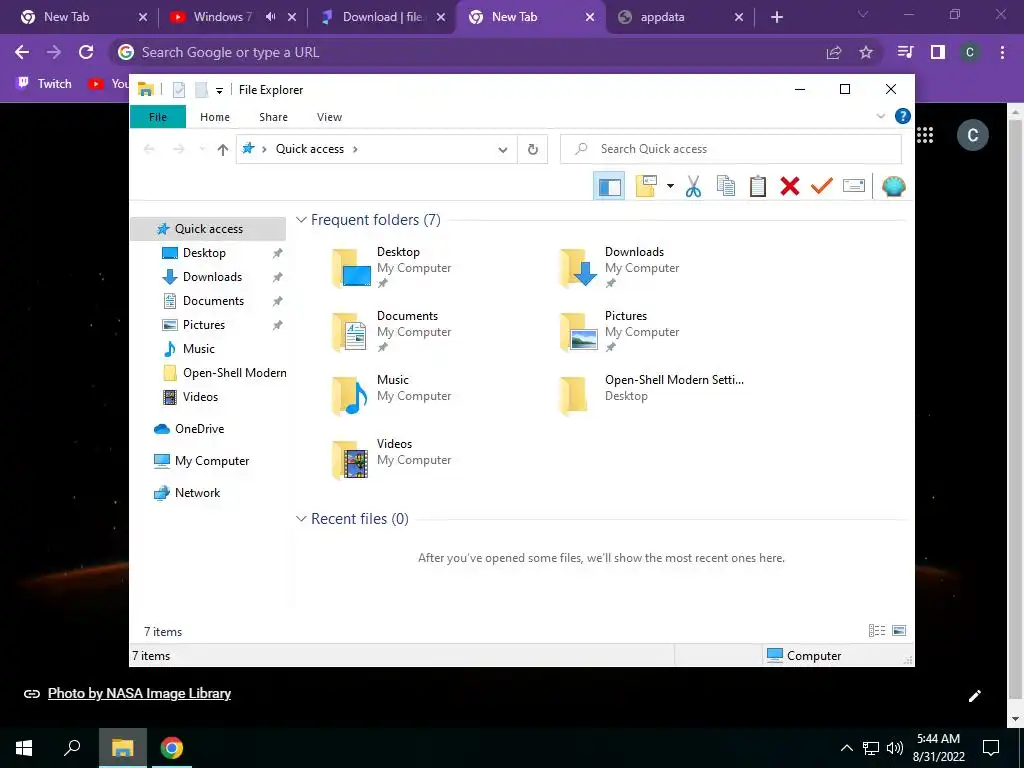Toggle the navigation pane toolbar button
Viewport: 1024px width, 768px height.
tap(609, 187)
